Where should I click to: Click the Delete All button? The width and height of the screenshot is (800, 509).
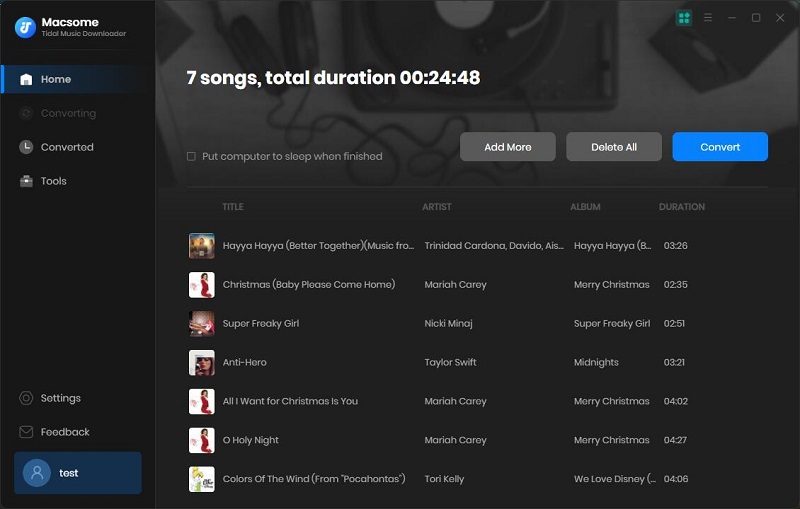coord(614,147)
